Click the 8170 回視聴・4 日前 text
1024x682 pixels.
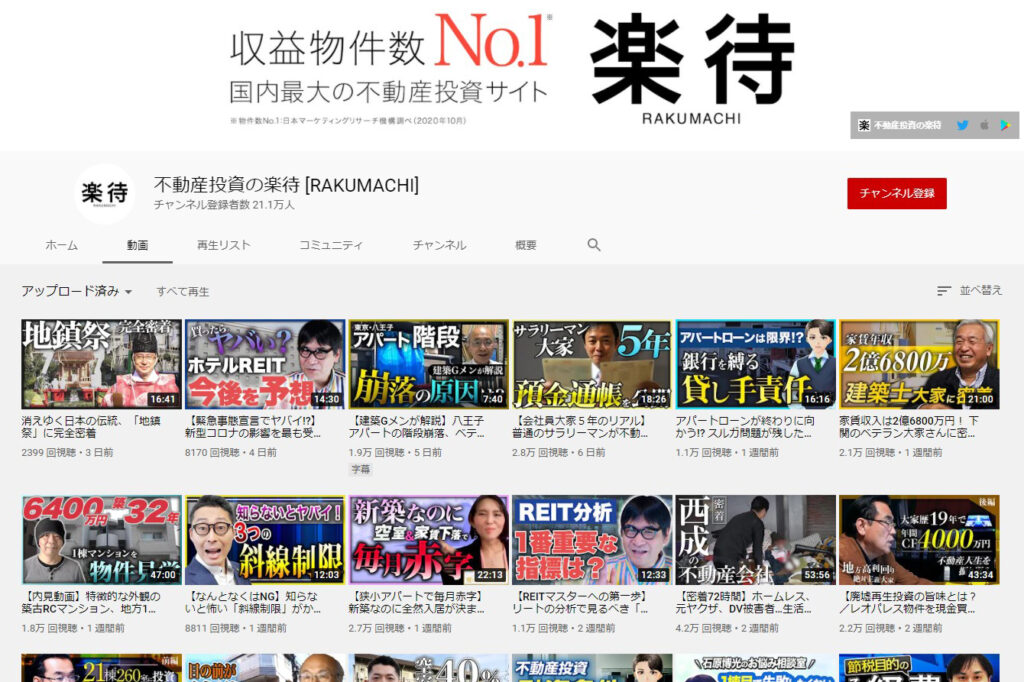pos(231,452)
